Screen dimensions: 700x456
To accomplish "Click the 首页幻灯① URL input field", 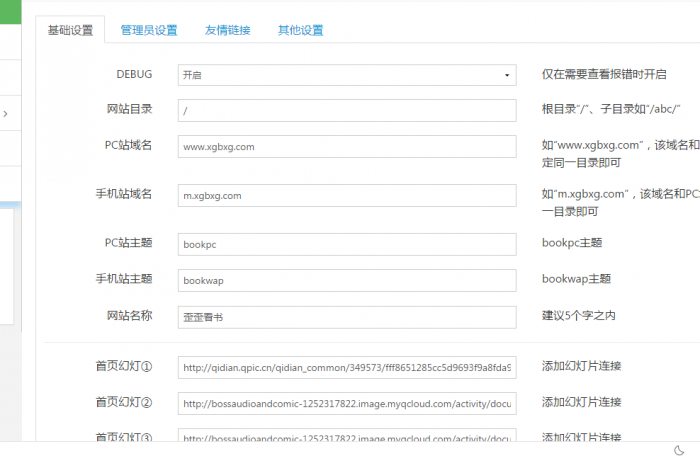I will tap(347, 367).
